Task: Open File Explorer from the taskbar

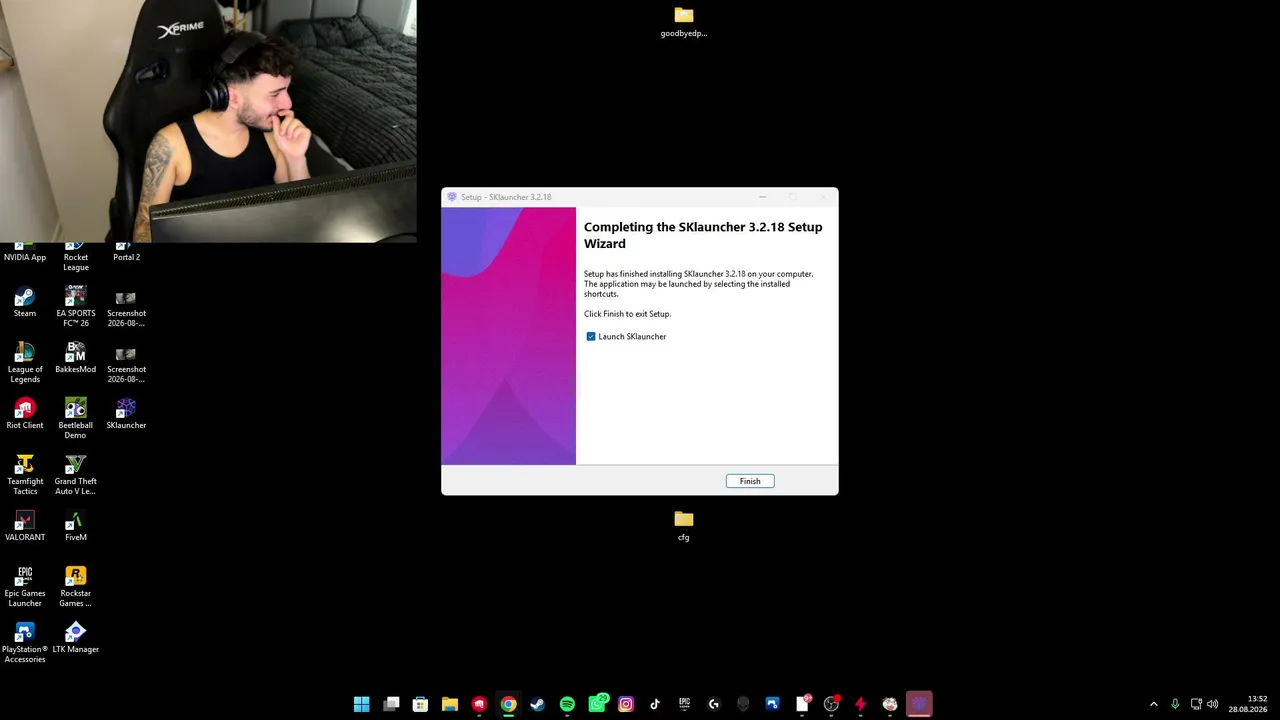Action: tap(450, 704)
